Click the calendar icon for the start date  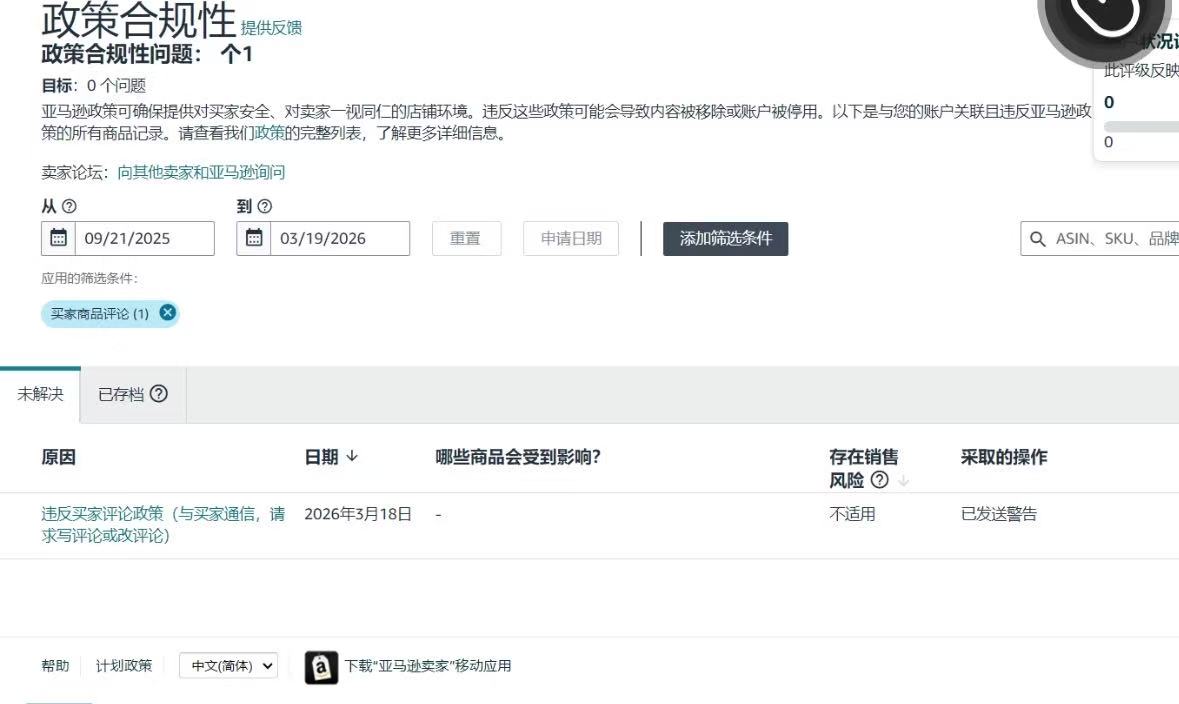59,238
